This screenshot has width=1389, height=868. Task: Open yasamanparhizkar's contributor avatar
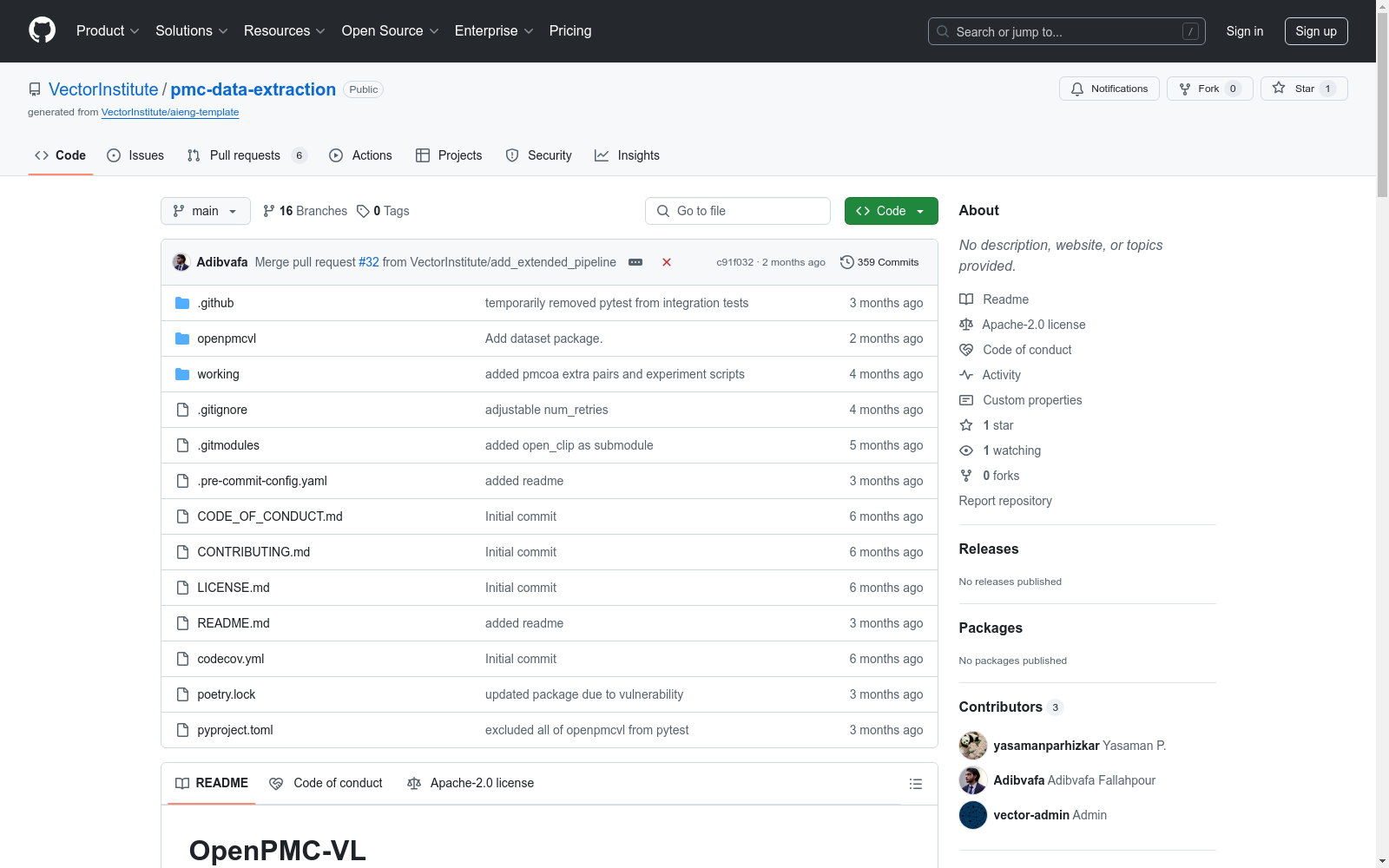(973, 746)
